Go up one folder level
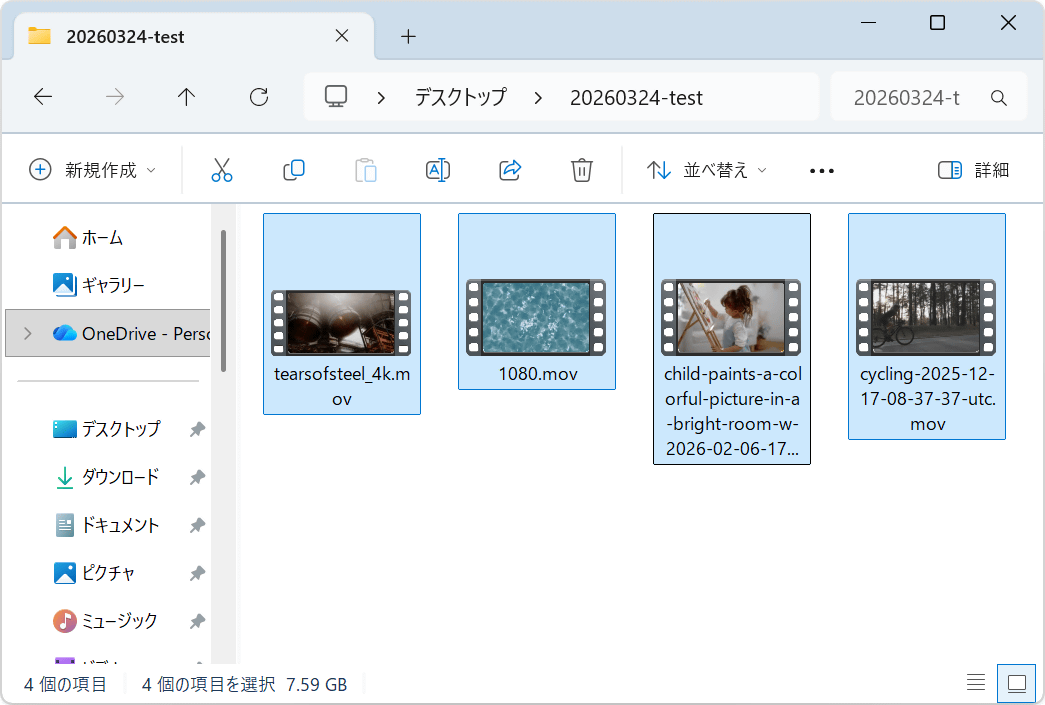 (186, 97)
